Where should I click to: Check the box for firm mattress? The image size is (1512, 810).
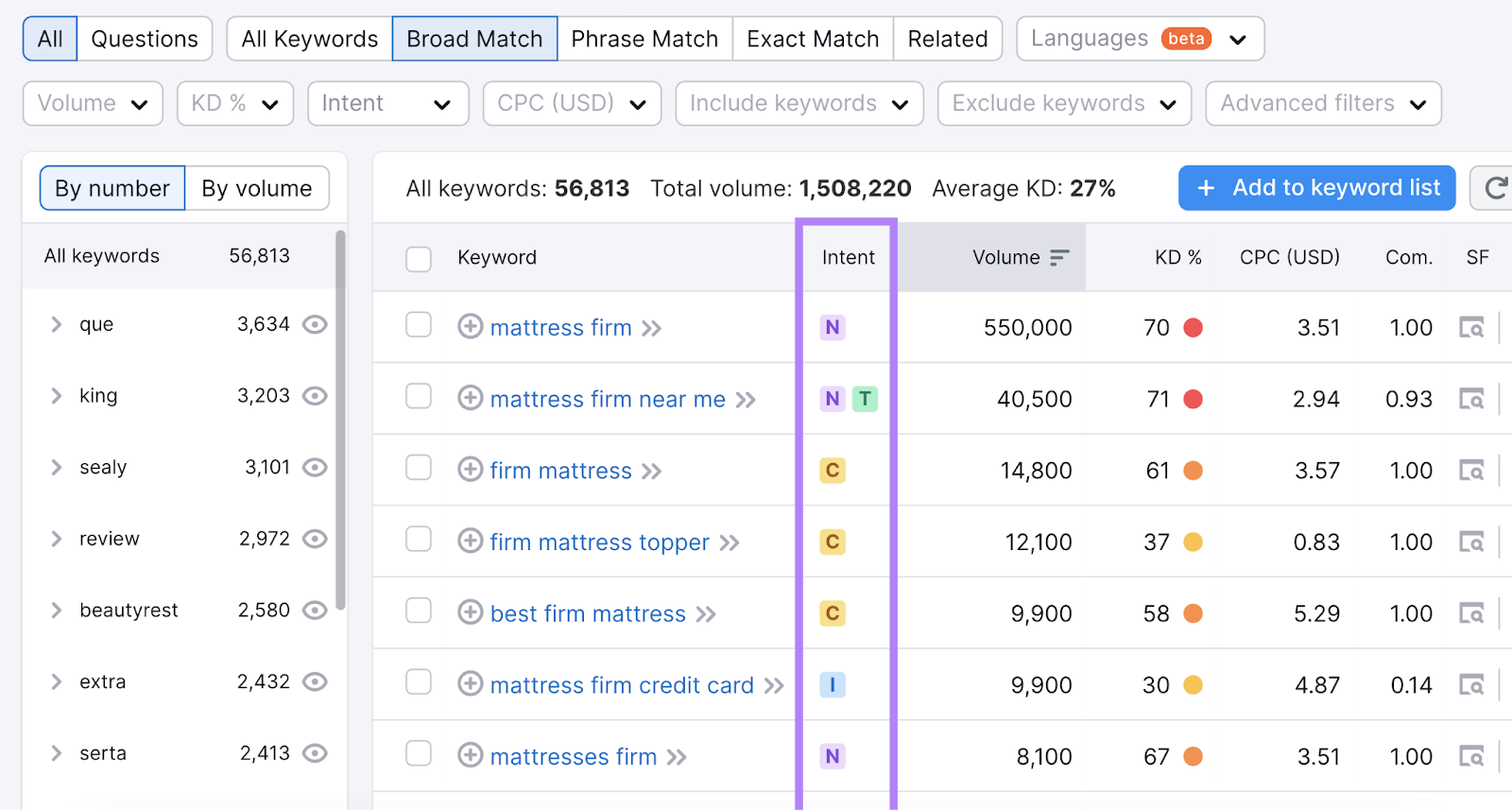coord(419,468)
